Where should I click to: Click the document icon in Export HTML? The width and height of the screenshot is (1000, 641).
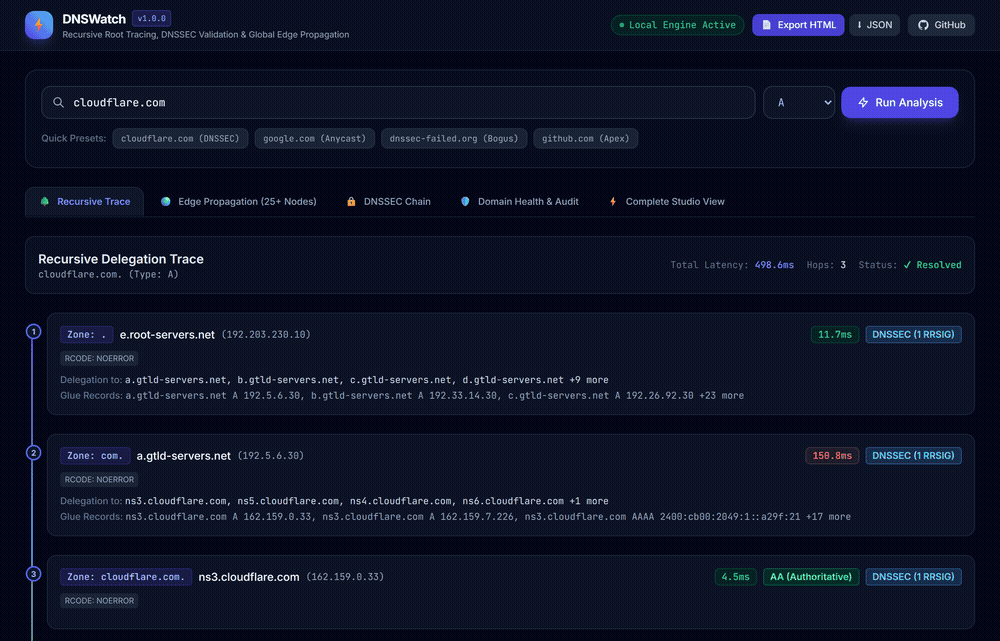[767, 25]
